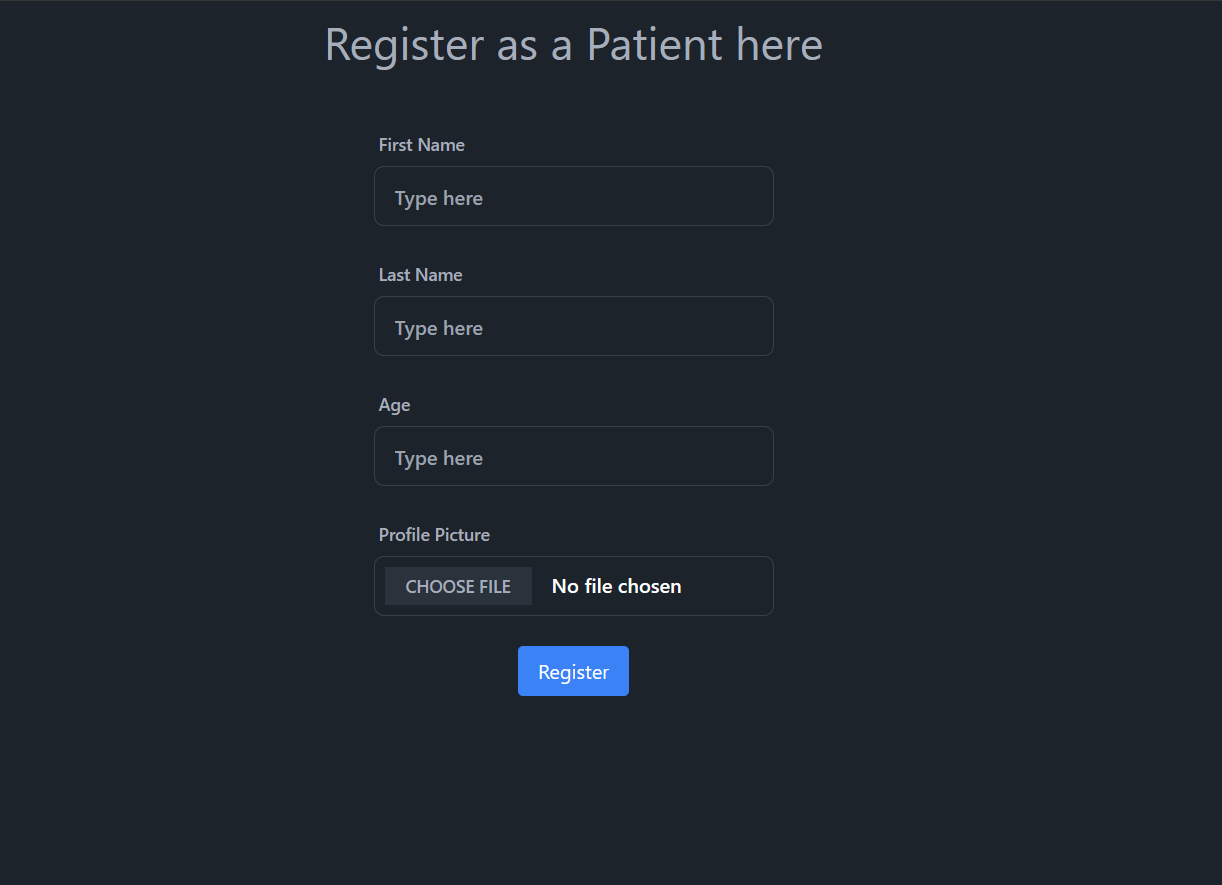
Task: Click the First Name label
Action: click(x=421, y=145)
